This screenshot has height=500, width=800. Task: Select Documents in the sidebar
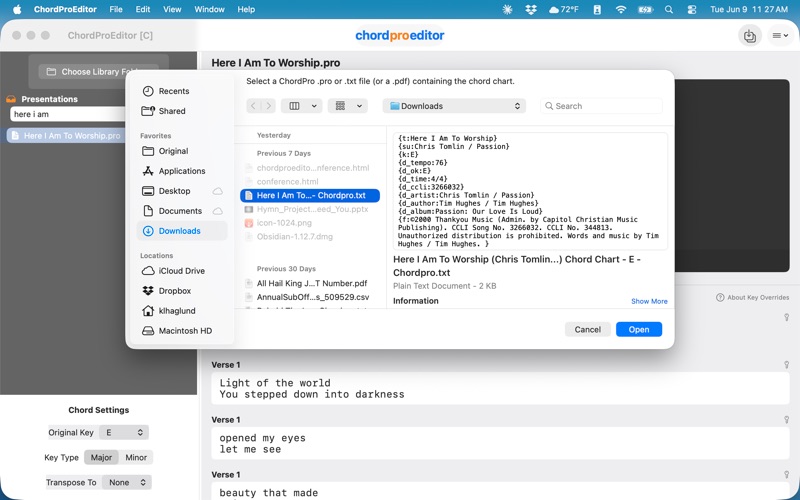pyautogui.click(x=180, y=211)
